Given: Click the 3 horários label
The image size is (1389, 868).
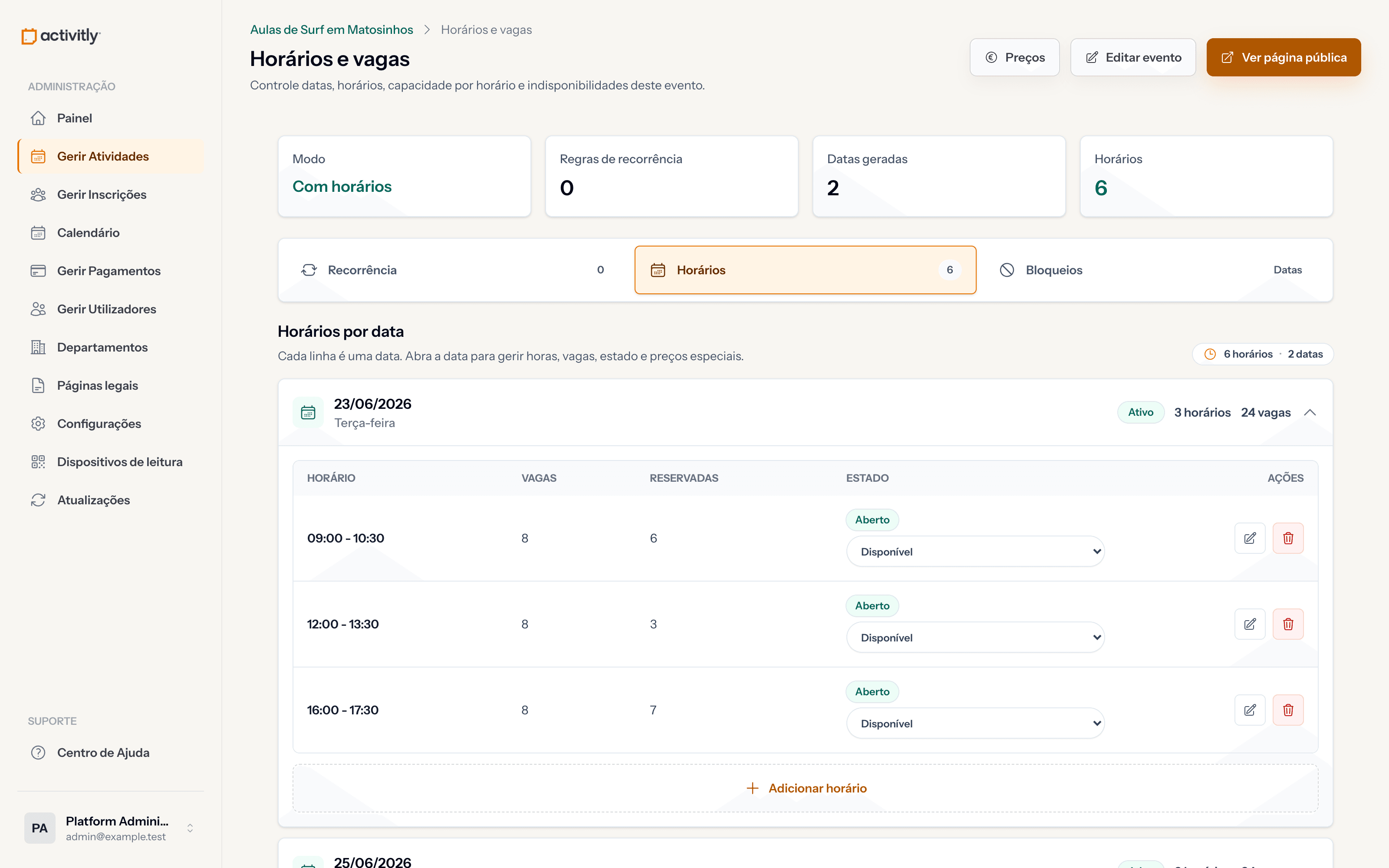Looking at the screenshot, I should [1202, 413].
